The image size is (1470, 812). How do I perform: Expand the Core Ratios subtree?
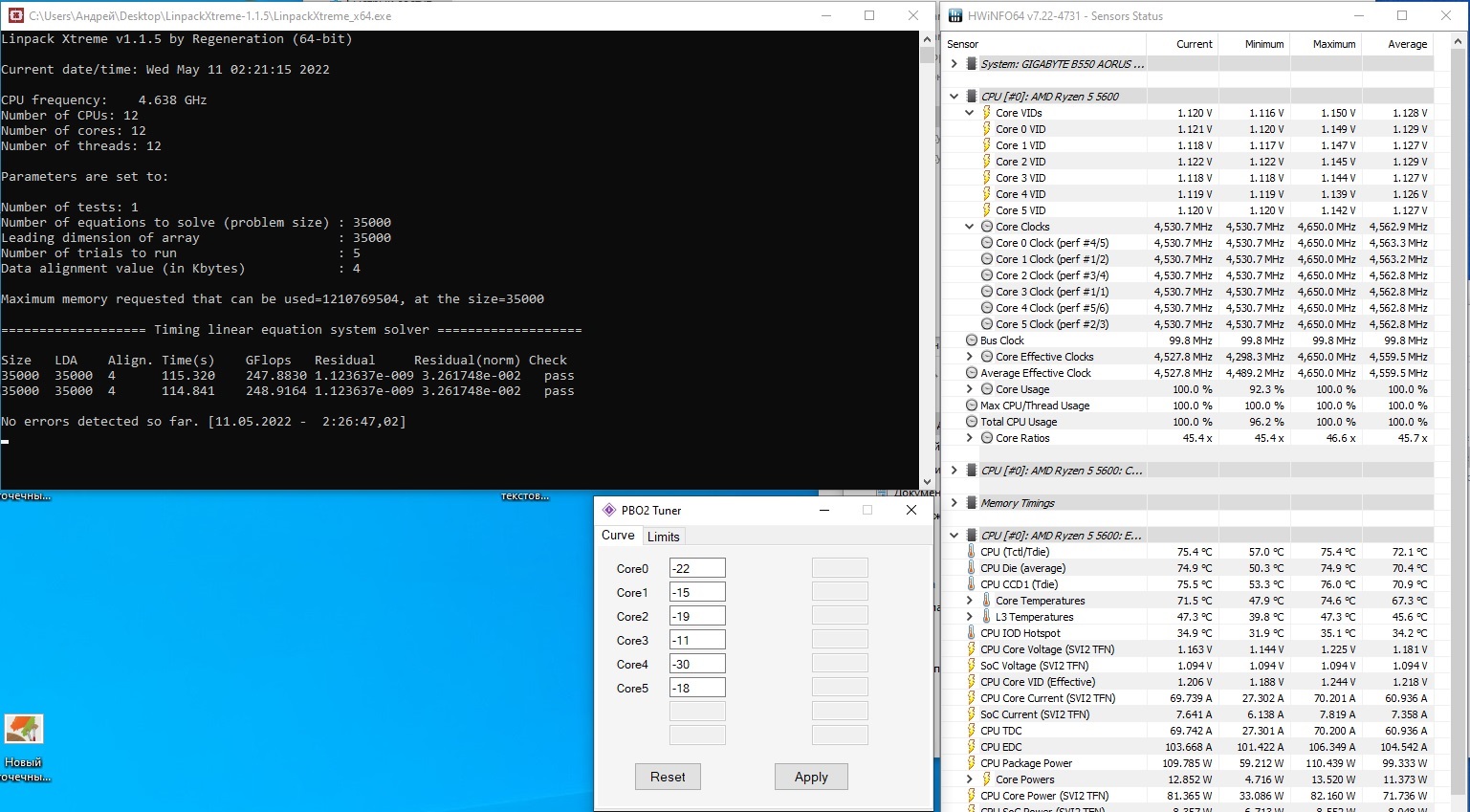[969, 438]
